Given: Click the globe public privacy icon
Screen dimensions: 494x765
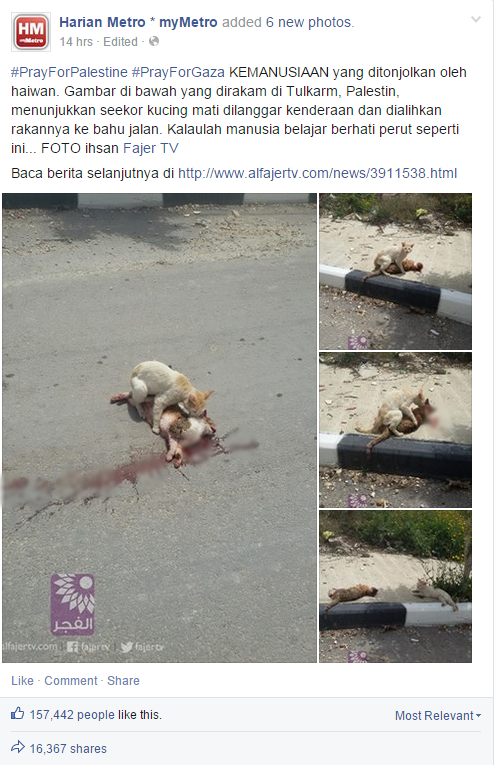Looking at the screenshot, I should tap(154, 41).
